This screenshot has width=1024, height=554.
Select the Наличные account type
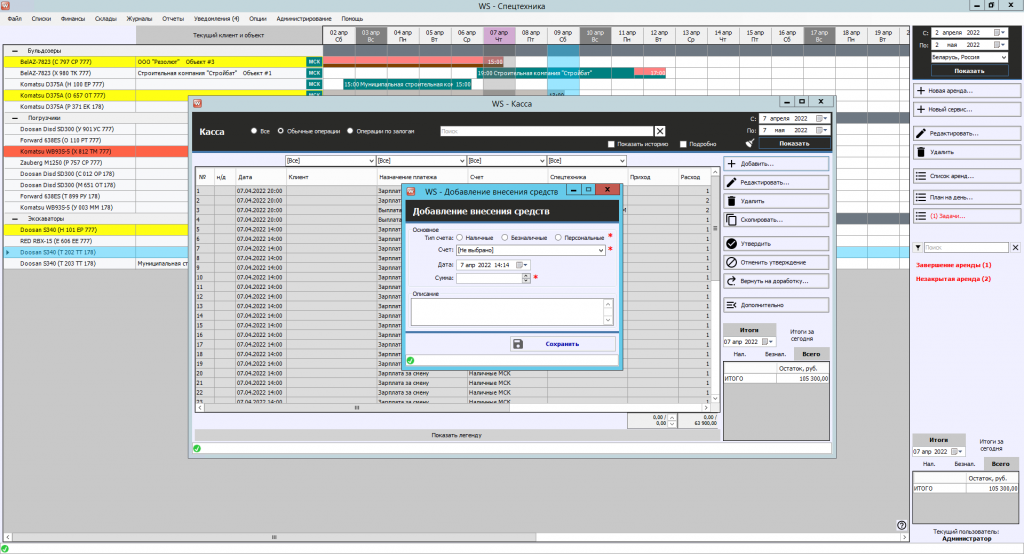[x=460, y=238]
